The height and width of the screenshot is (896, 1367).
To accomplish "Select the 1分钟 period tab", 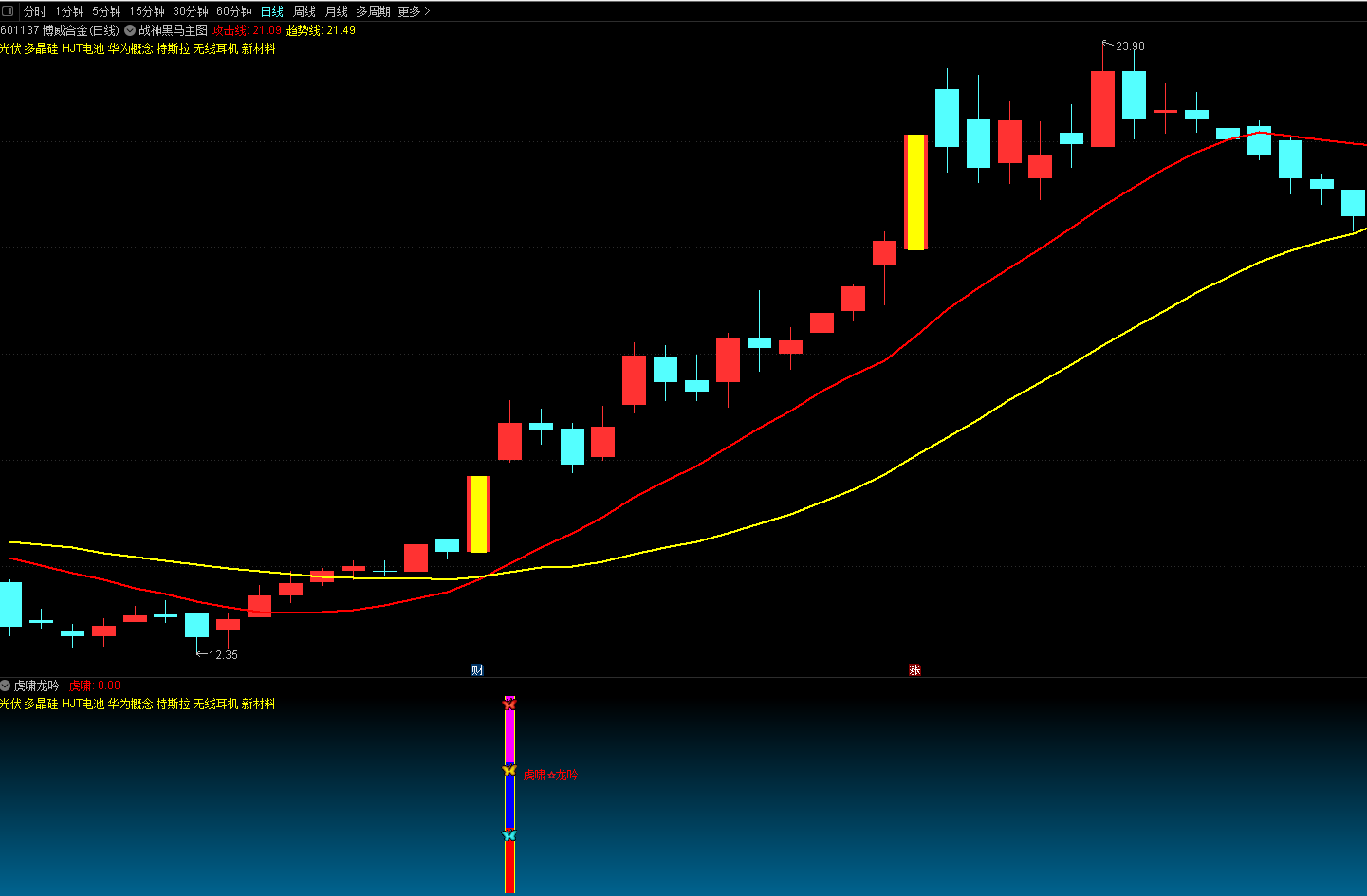I will 69,11.
